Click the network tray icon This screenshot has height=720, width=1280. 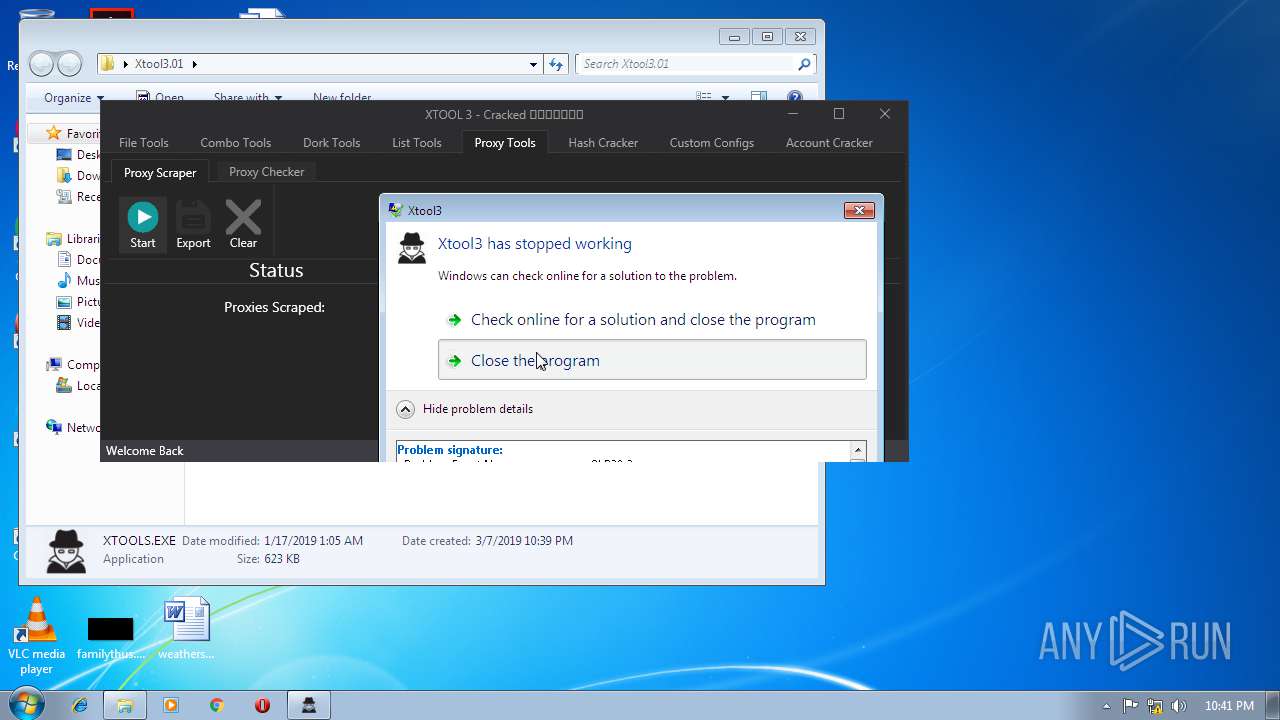(x=1155, y=706)
